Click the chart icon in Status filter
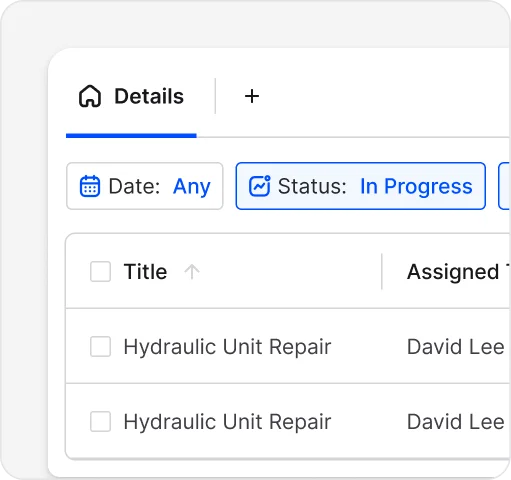The width and height of the screenshot is (511, 480). pos(260,186)
